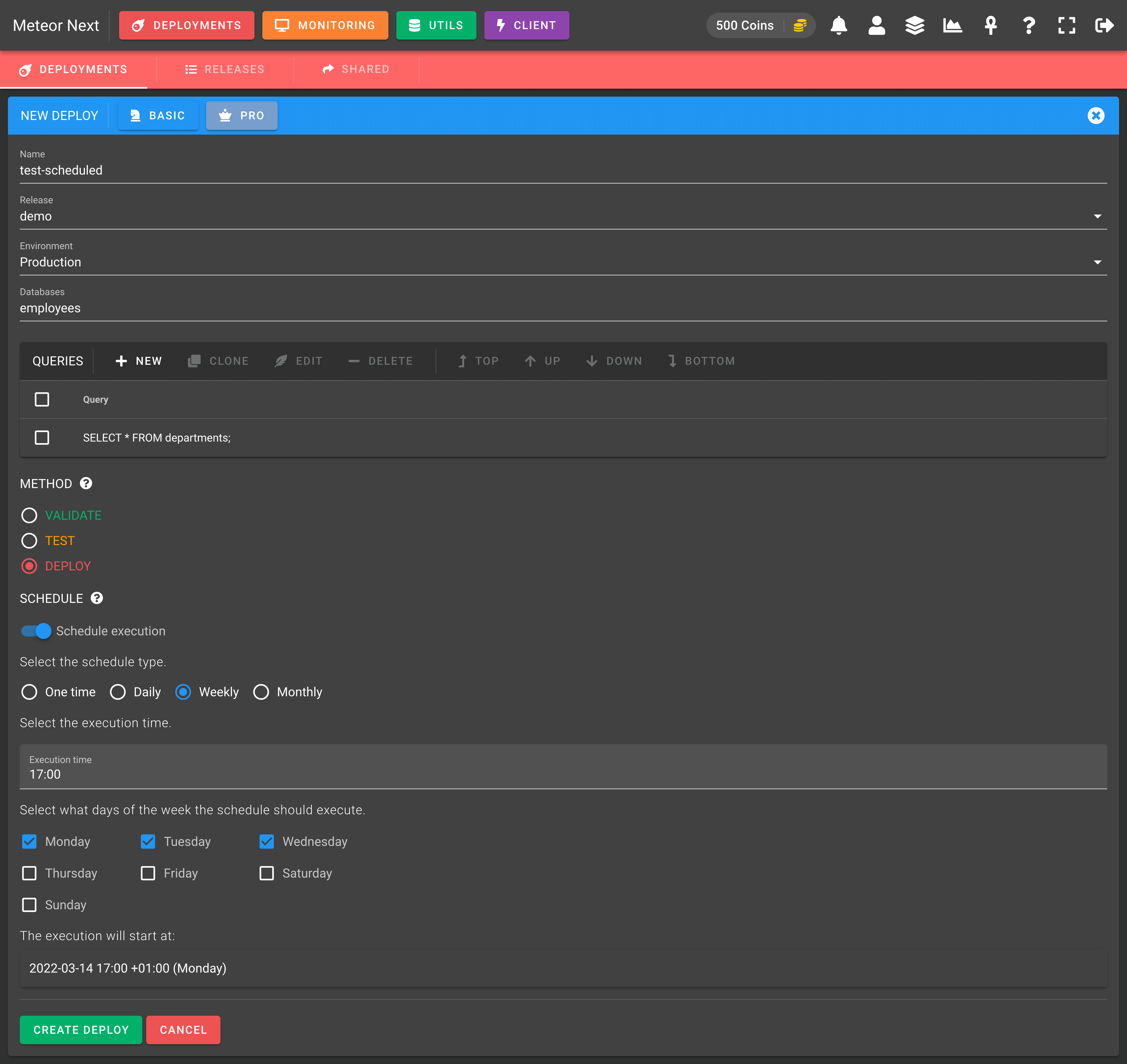Click the CREATE DEPLOY button
This screenshot has height=1064, width=1127.
coord(81,1030)
